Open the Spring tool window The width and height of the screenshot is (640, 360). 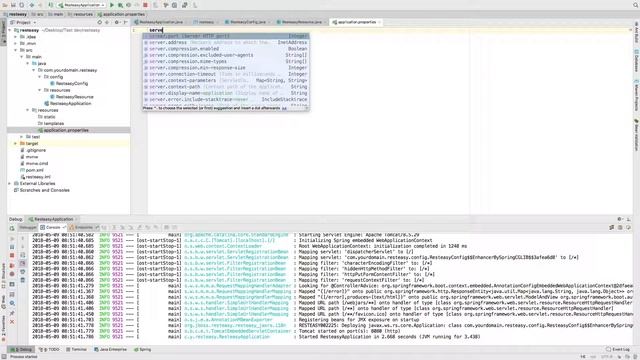(x=142, y=350)
